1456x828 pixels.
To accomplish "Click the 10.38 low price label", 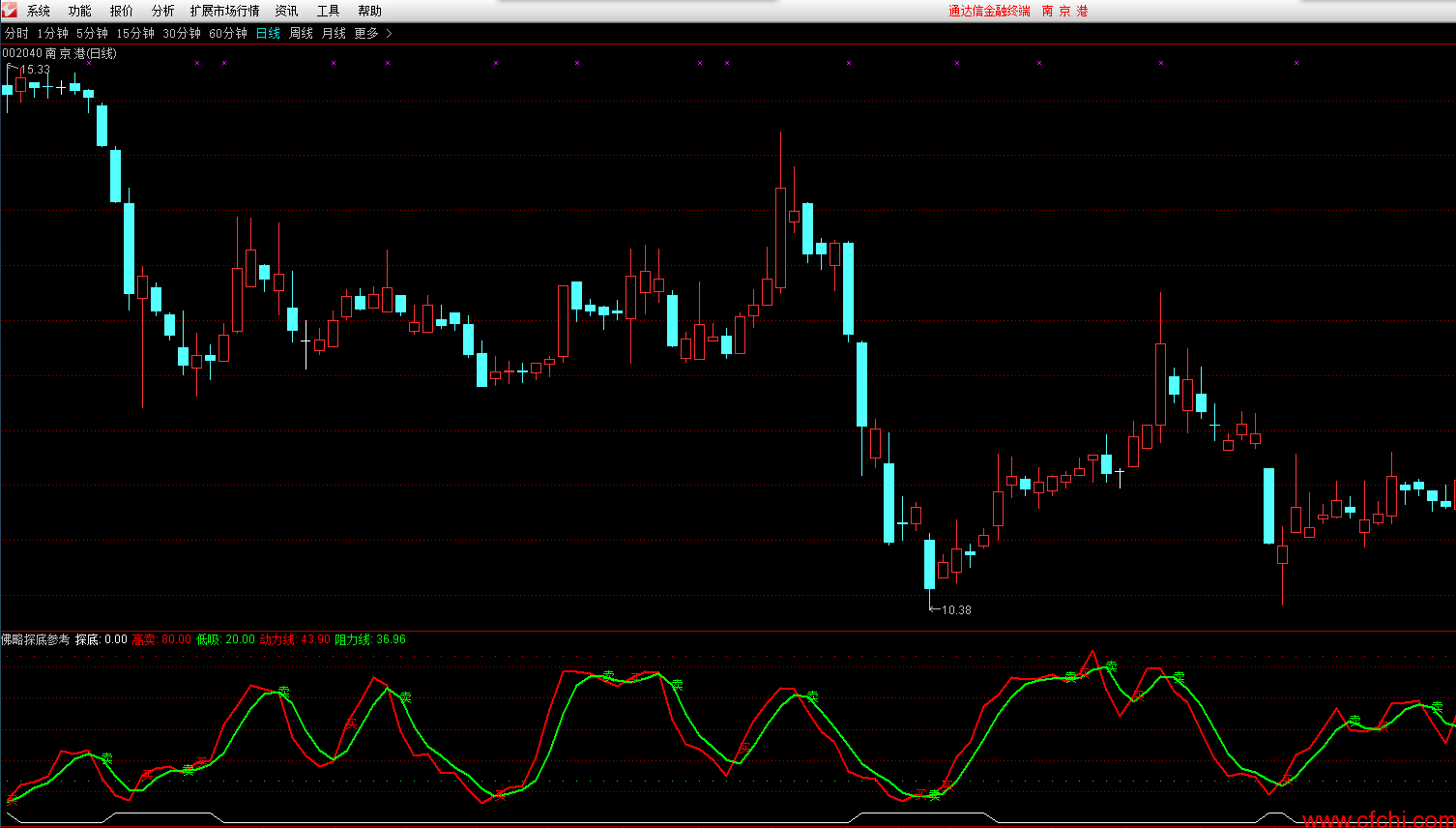I will [x=956, y=610].
